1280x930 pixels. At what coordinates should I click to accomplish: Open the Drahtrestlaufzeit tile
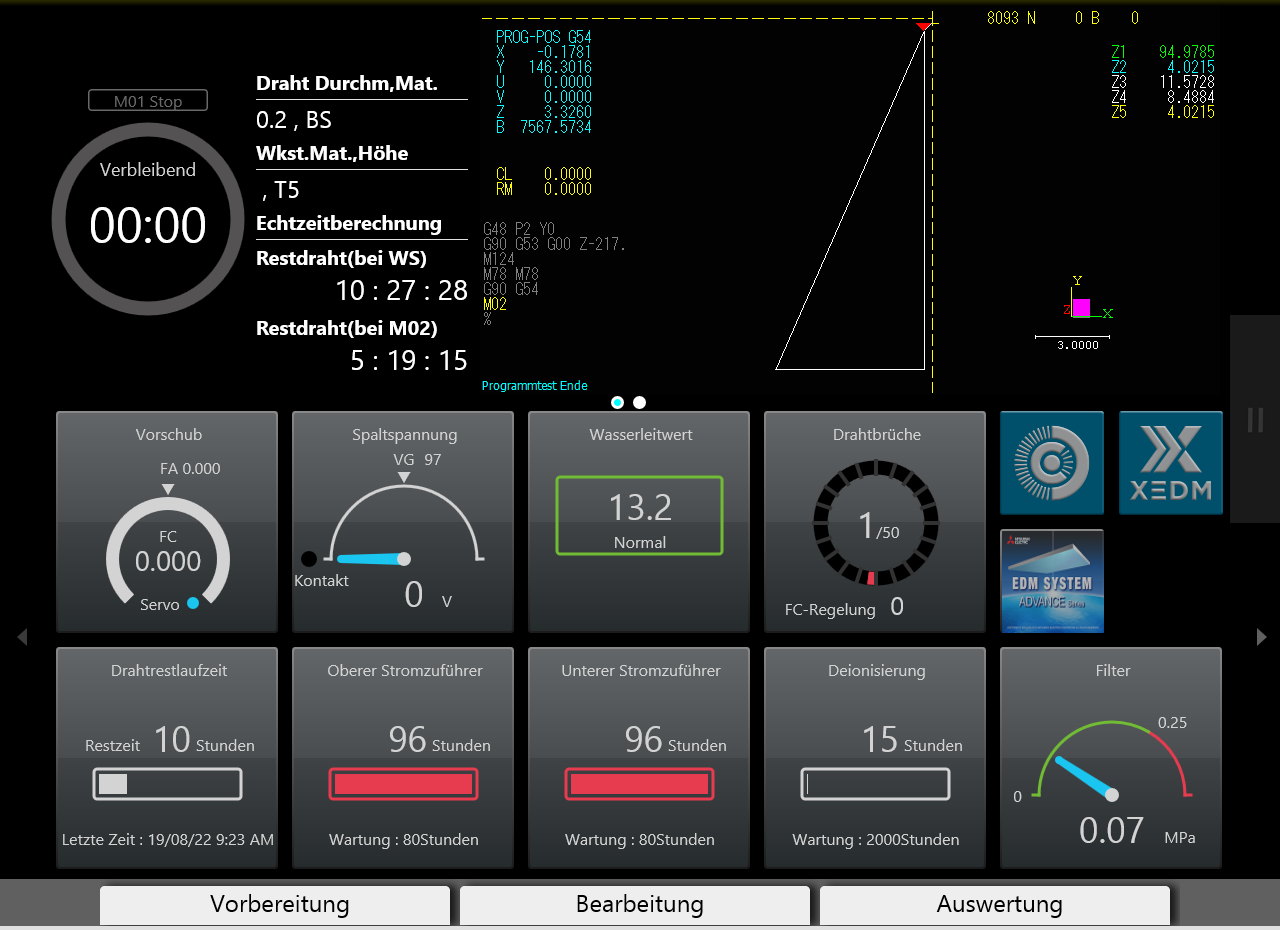(167, 758)
